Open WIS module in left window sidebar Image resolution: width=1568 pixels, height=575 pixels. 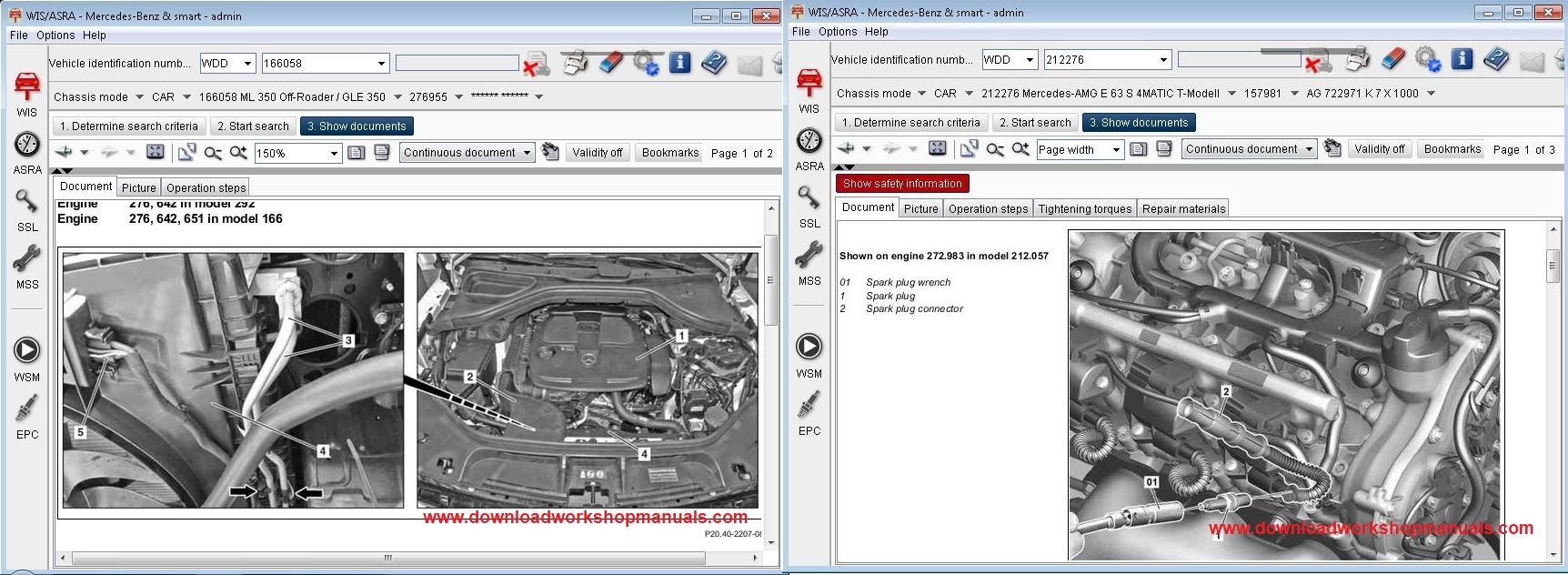26,87
